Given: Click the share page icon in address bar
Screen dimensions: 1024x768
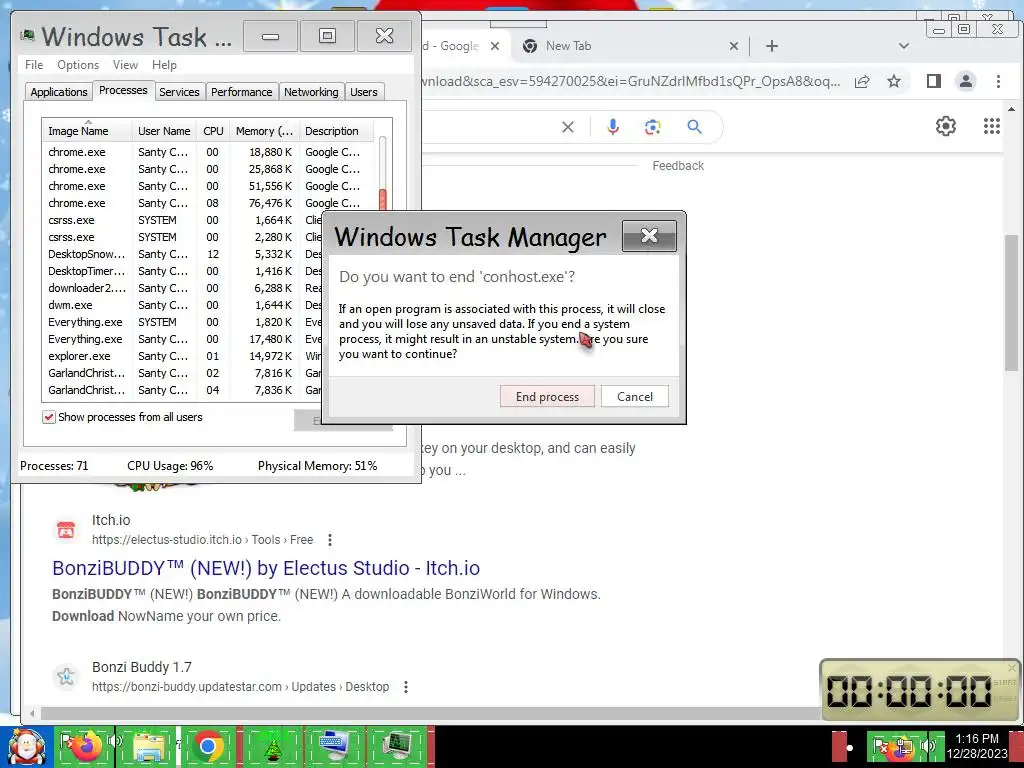Looking at the screenshot, I should [x=862, y=81].
